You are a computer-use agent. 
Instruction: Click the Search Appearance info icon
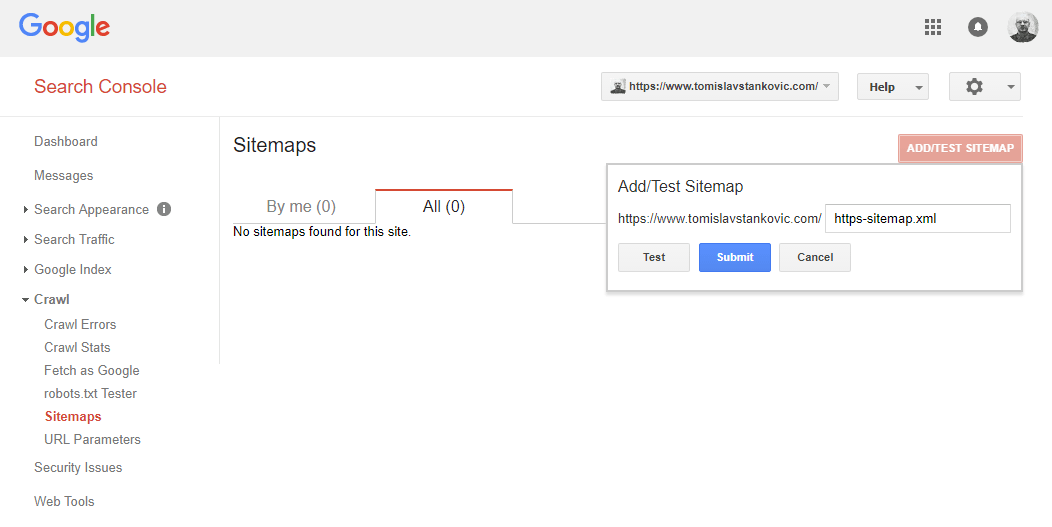tap(164, 209)
